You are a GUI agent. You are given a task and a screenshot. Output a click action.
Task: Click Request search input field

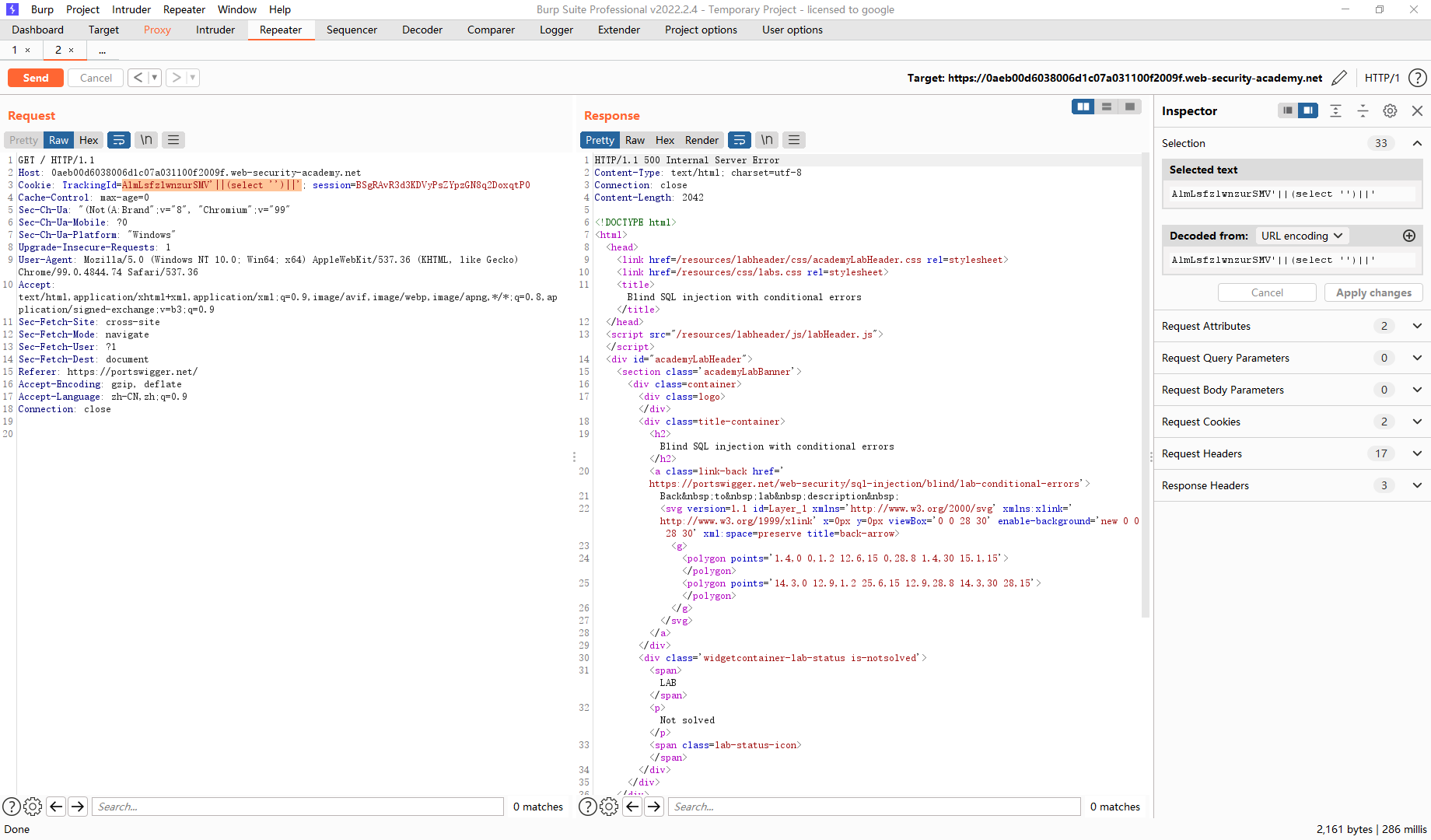tap(298, 807)
